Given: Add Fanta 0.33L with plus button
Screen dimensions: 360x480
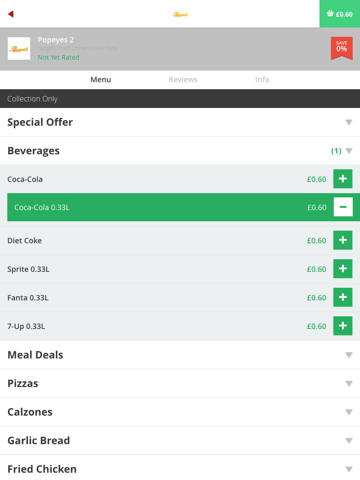Looking at the screenshot, I should tap(343, 297).
